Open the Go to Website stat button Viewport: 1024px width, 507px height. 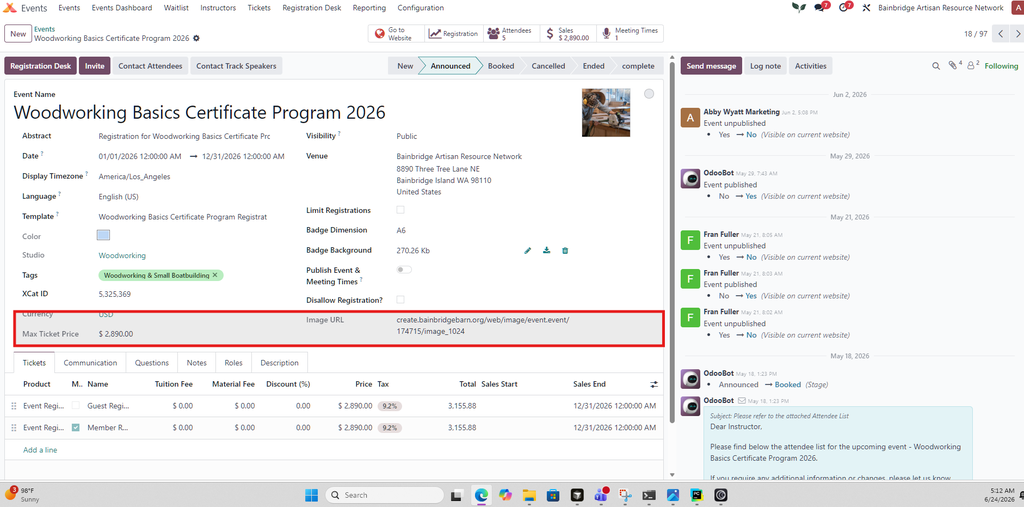tap(396, 34)
